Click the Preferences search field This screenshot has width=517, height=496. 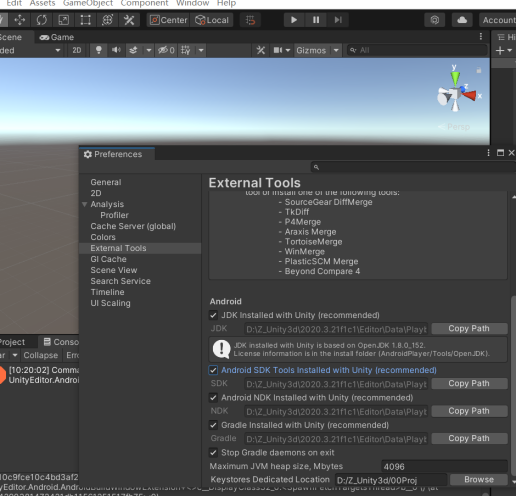(413, 167)
